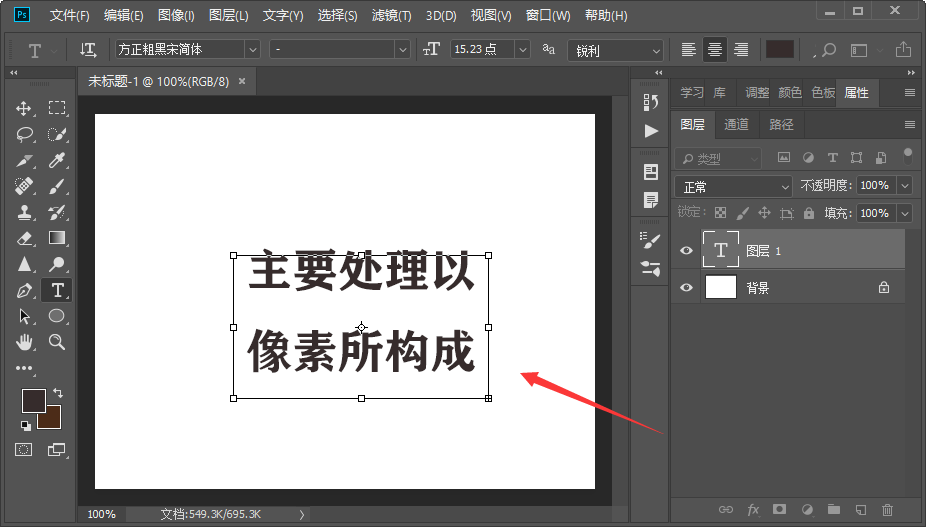Click the font size field 15.23 点
Image resolution: width=926 pixels, height=527 pixels.
point(482,50)
